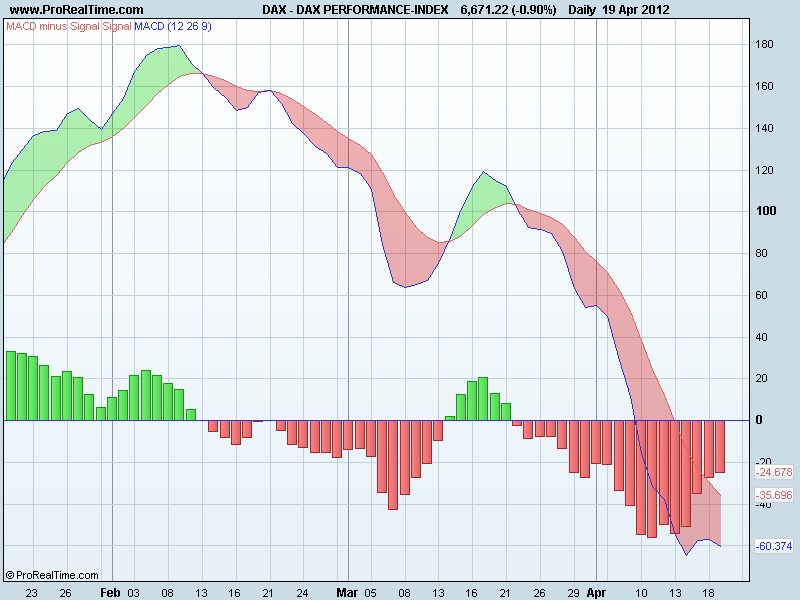Click the Mar month label on date axis
800x600 pixels.
(347, 592)
